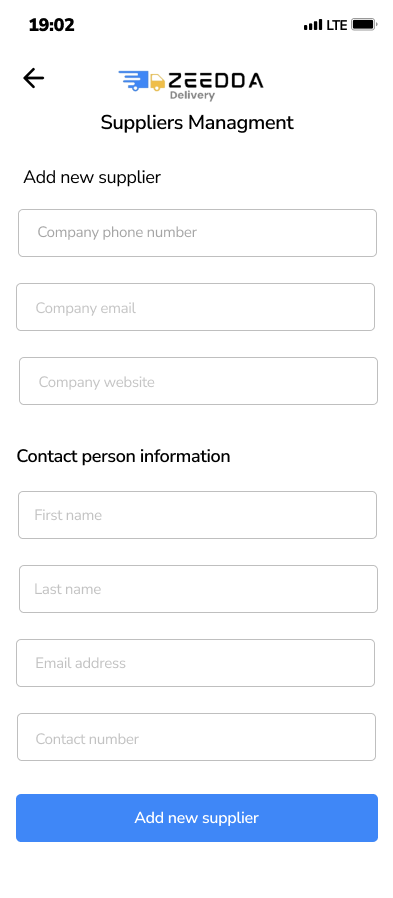
Task: Tap the signal strength bars icon
Action: tap(313, 25)
